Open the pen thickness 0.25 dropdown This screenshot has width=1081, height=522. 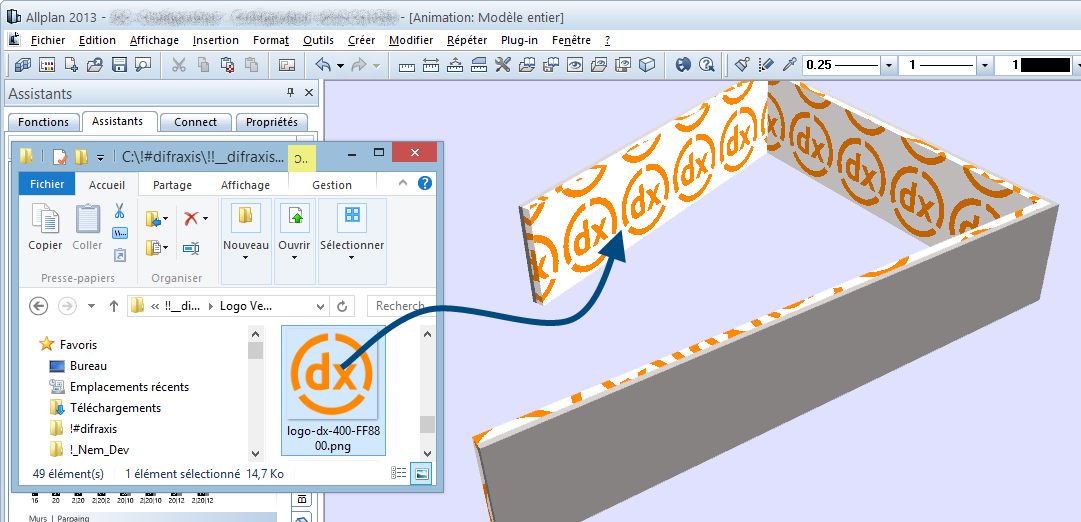pos(888,66)
